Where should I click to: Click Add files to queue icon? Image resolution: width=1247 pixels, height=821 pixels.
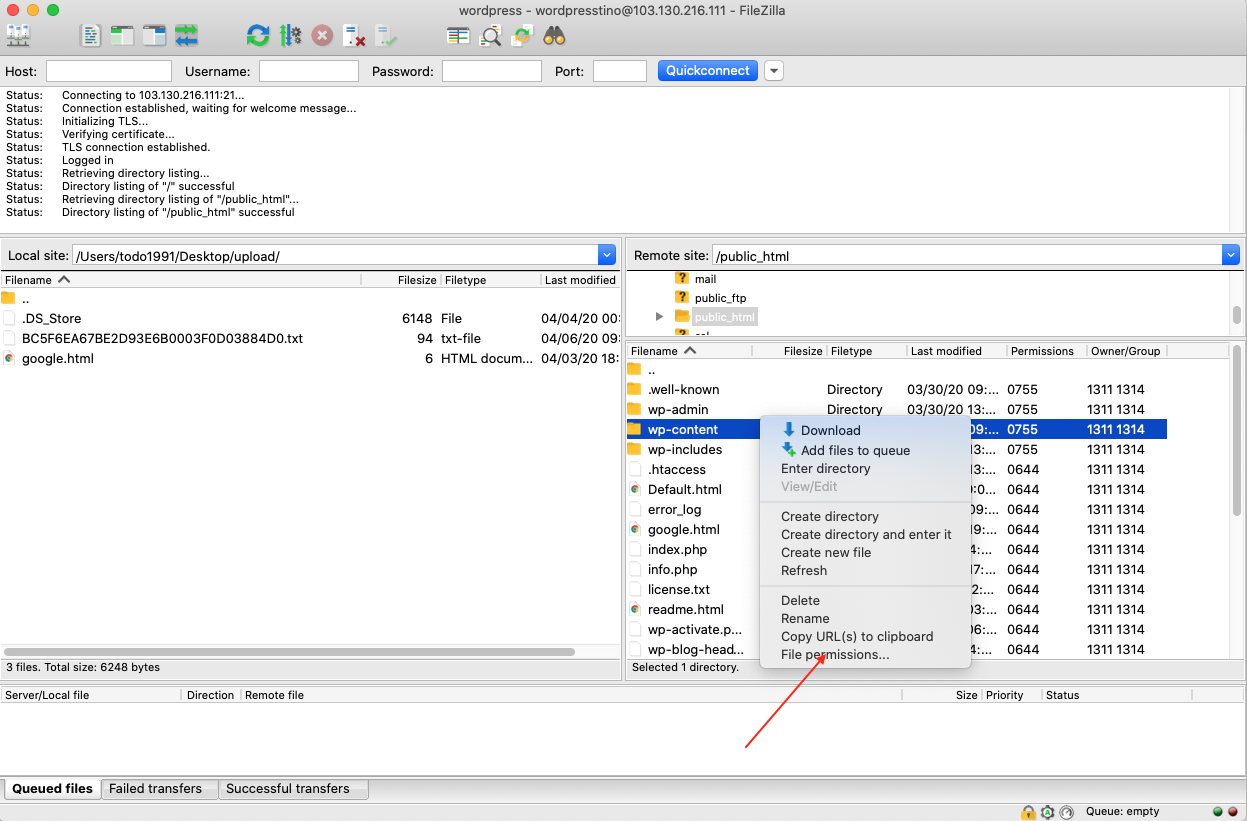click(789, 450)
